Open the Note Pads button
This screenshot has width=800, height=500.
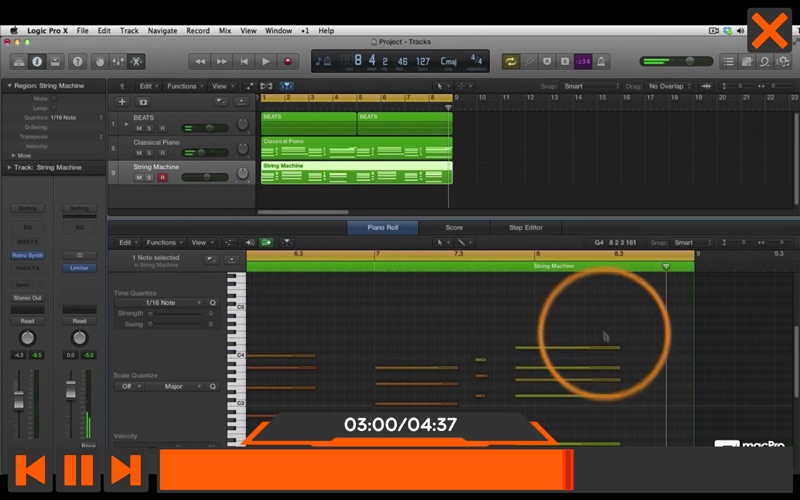(746, 62)
